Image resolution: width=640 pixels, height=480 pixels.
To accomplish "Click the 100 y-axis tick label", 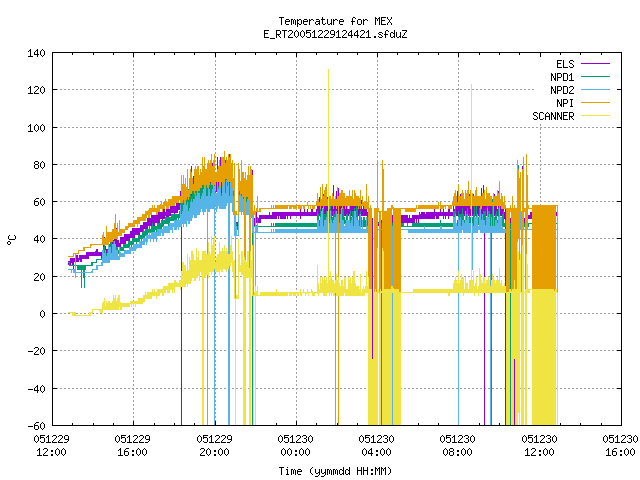I will [x=36, y=128].
